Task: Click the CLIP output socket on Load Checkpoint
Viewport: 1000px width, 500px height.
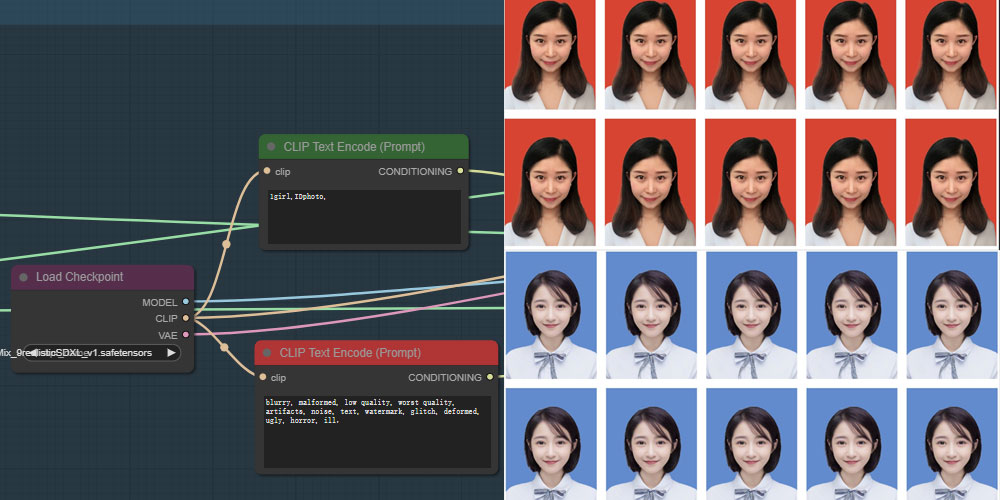Action: pos(186,318)
